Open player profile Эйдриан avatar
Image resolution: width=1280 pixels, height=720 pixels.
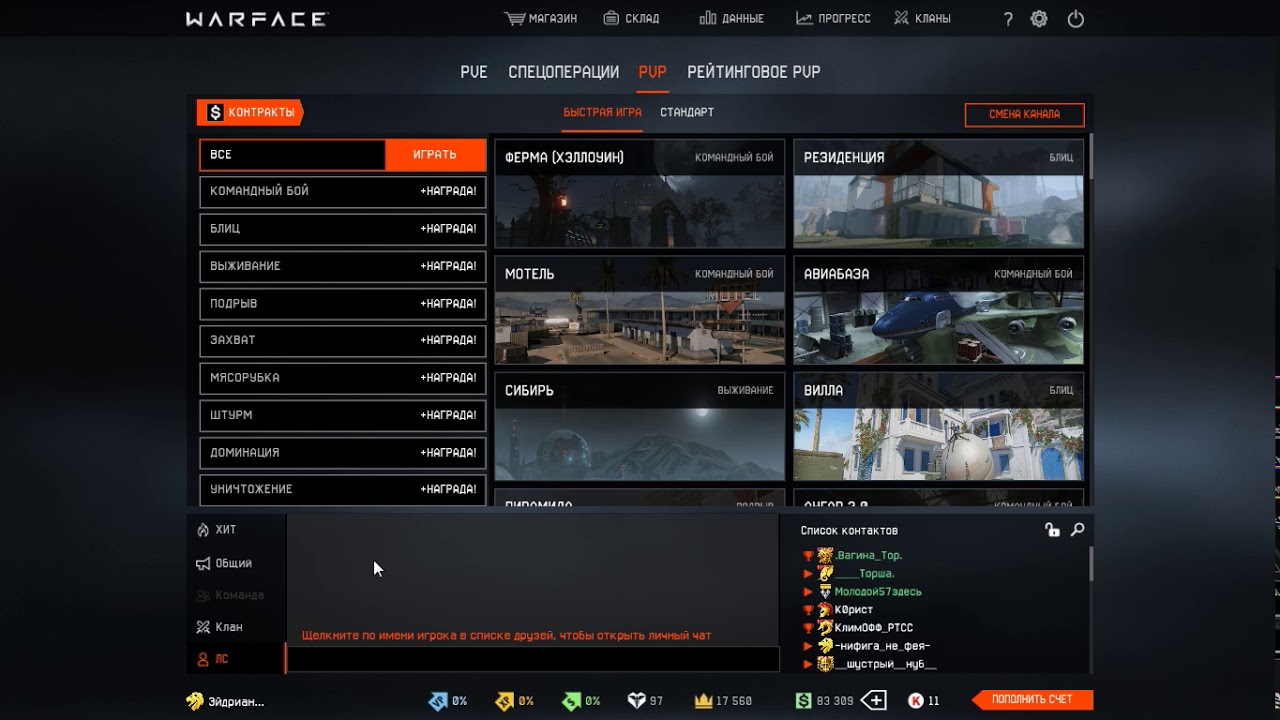pos(195,701)
